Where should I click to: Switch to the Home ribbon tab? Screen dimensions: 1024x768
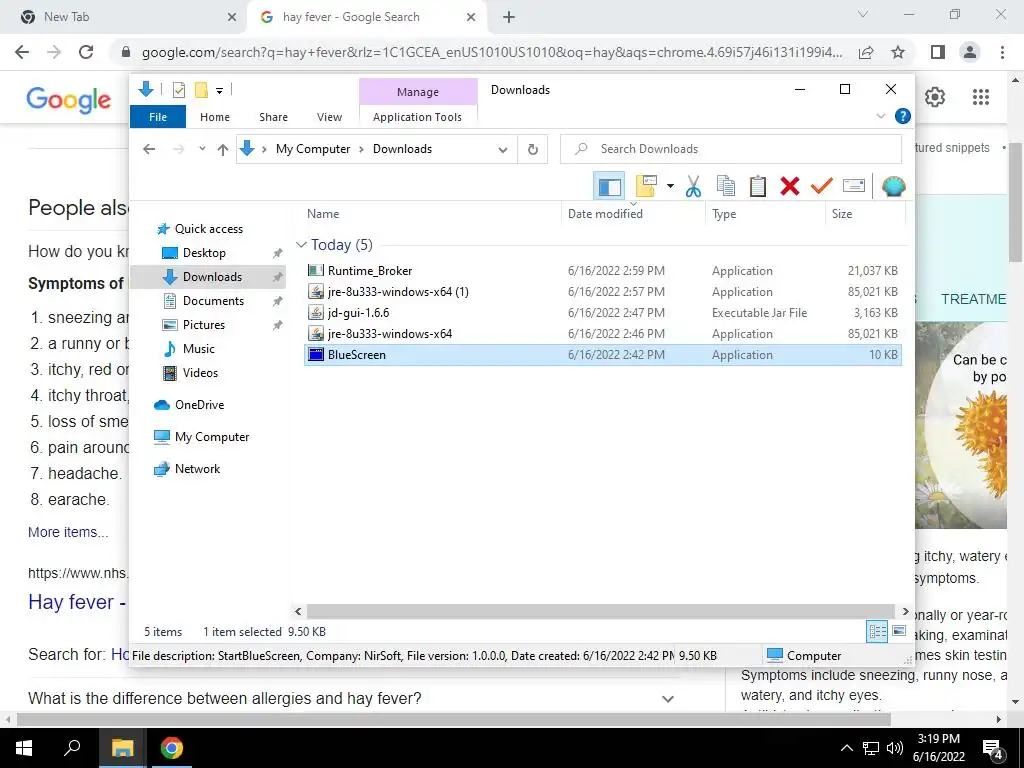[215, 117]
